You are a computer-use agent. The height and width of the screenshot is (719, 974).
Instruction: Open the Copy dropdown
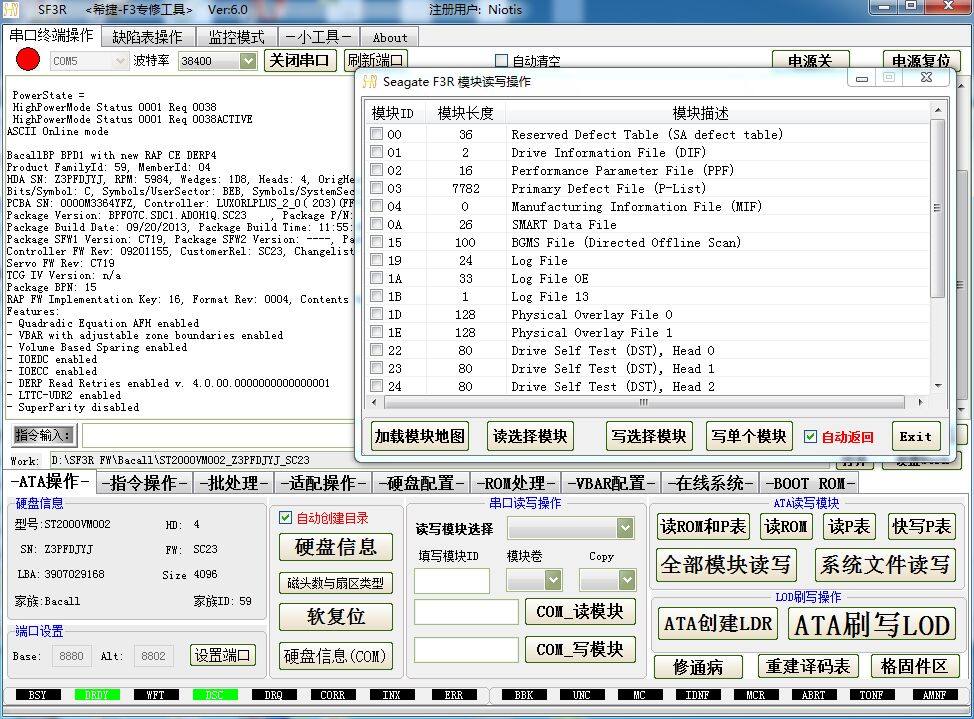(x=627, y=580)
